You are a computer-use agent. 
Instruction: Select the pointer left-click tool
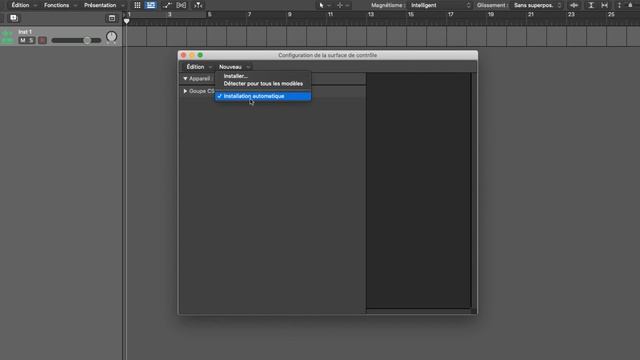point(322,5)
